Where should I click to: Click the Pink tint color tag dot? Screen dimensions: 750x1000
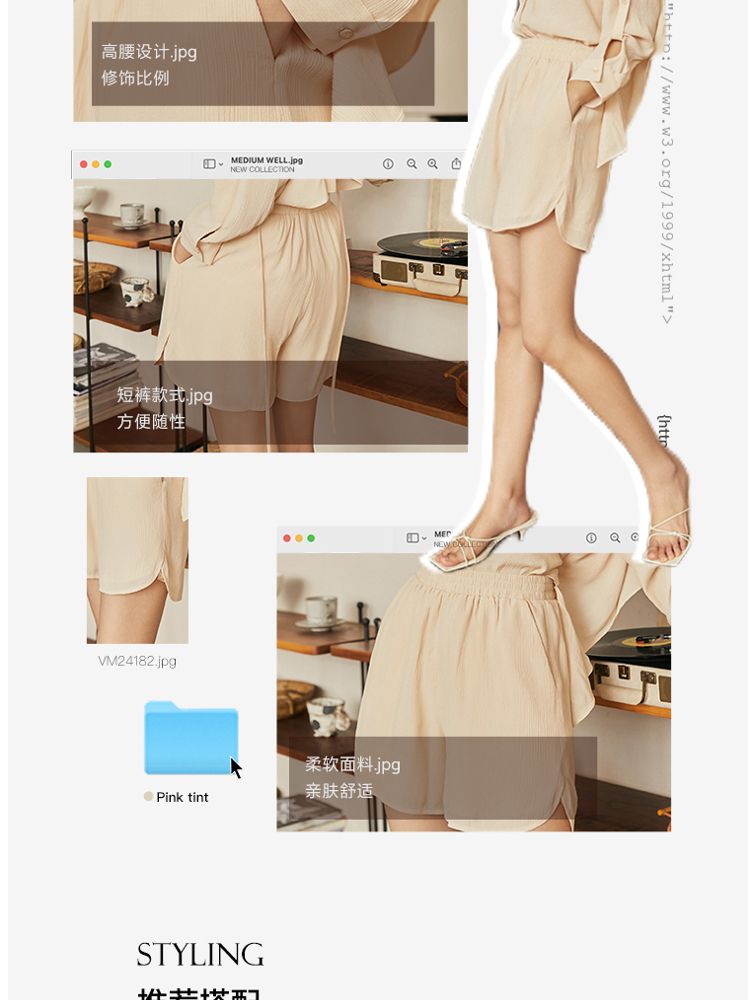click(x=148, y=797)
